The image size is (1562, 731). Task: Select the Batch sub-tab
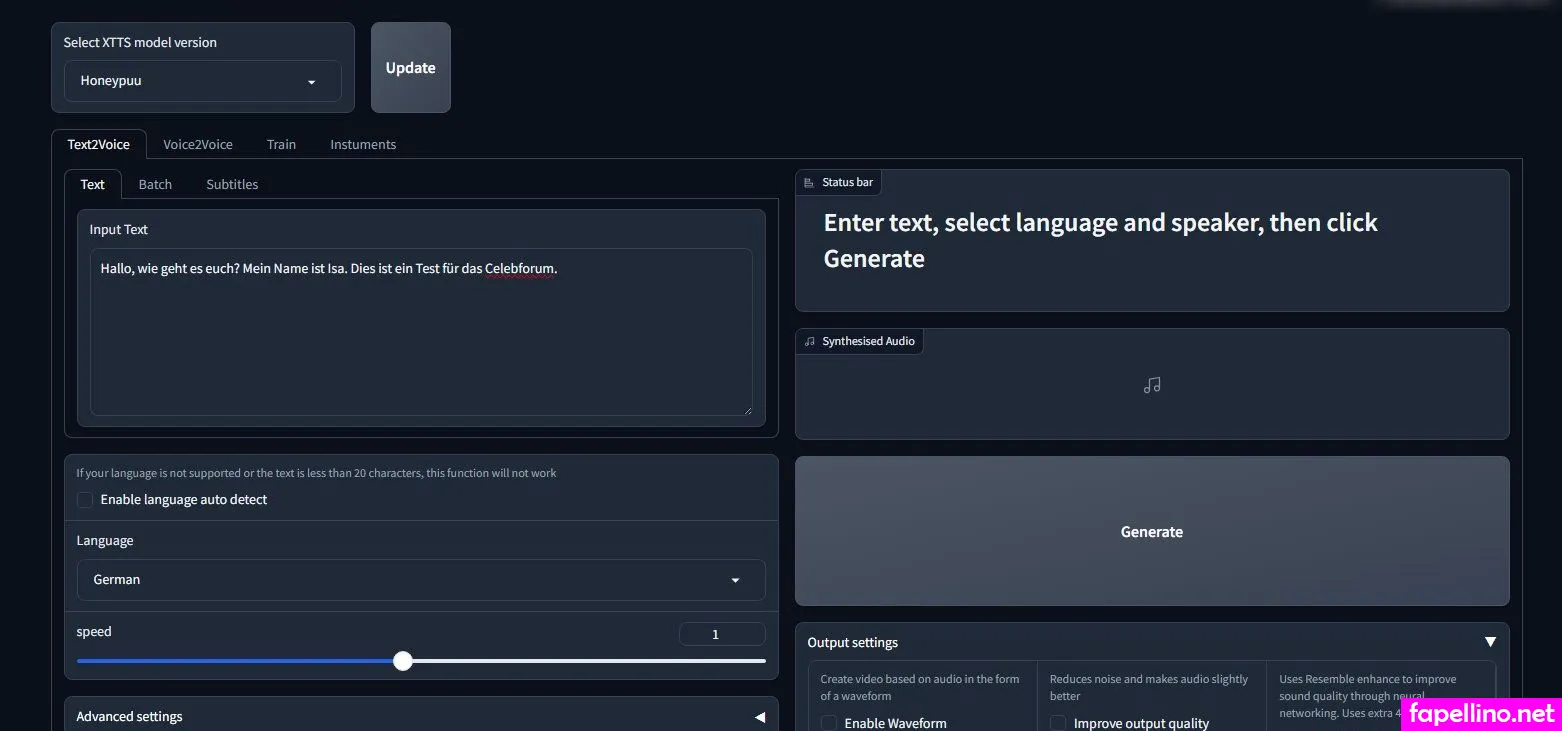(x=155, y=185)
